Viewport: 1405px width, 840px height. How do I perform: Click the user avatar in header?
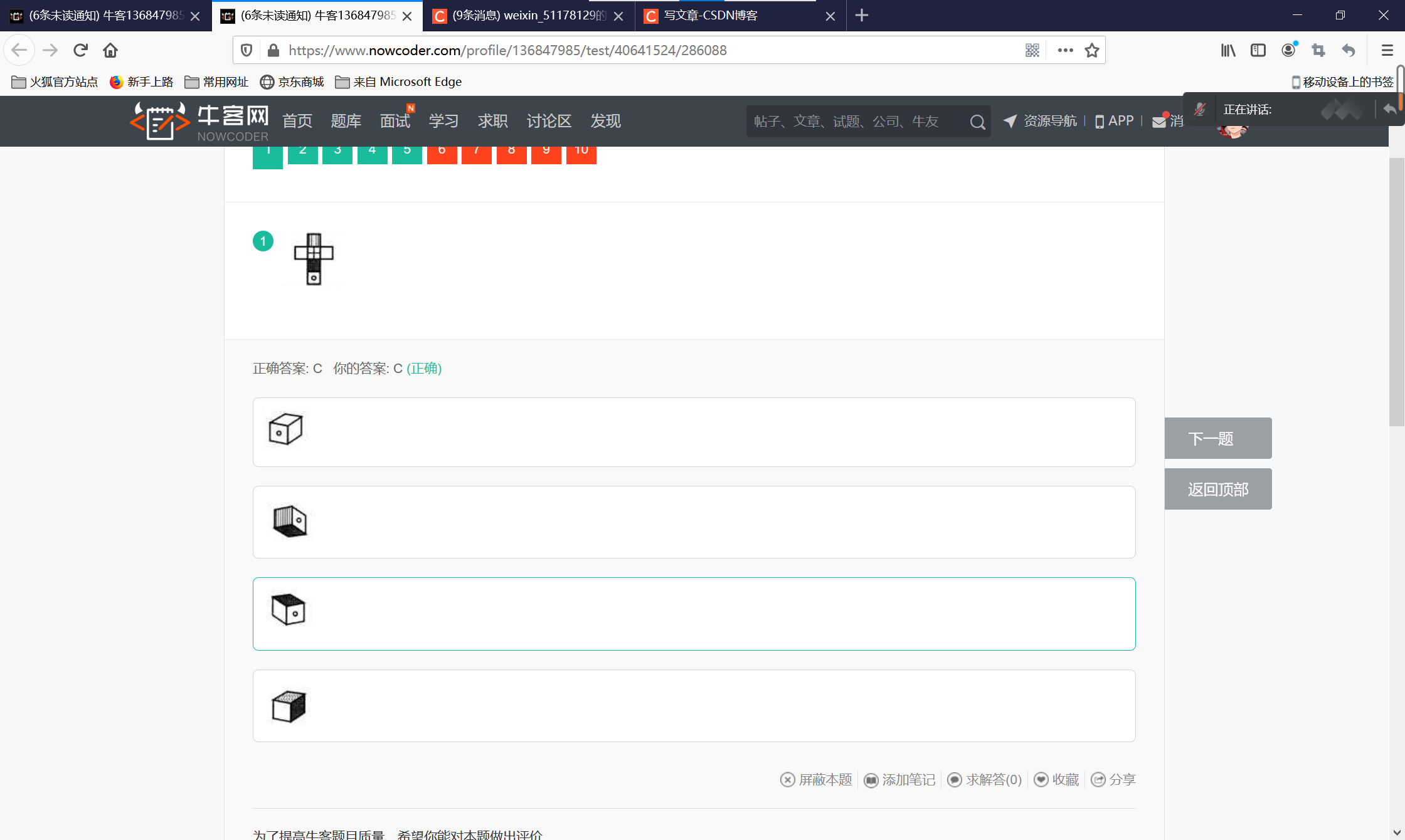[x=1233, y=131]
